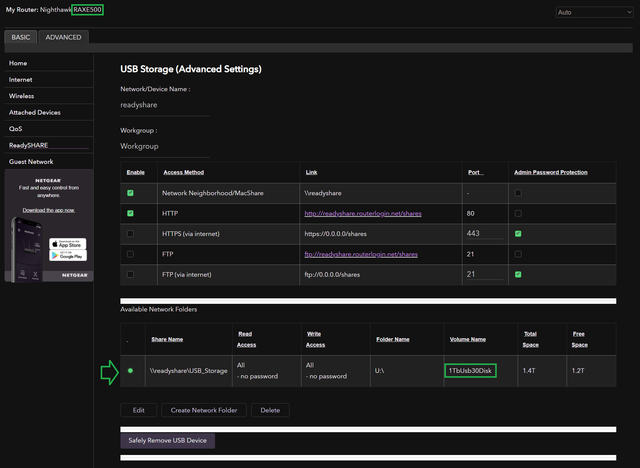The height and width of the screenshot is (468, 640).
Task: Open the Auto language dropdown
Action: click(x=594, y=12)
